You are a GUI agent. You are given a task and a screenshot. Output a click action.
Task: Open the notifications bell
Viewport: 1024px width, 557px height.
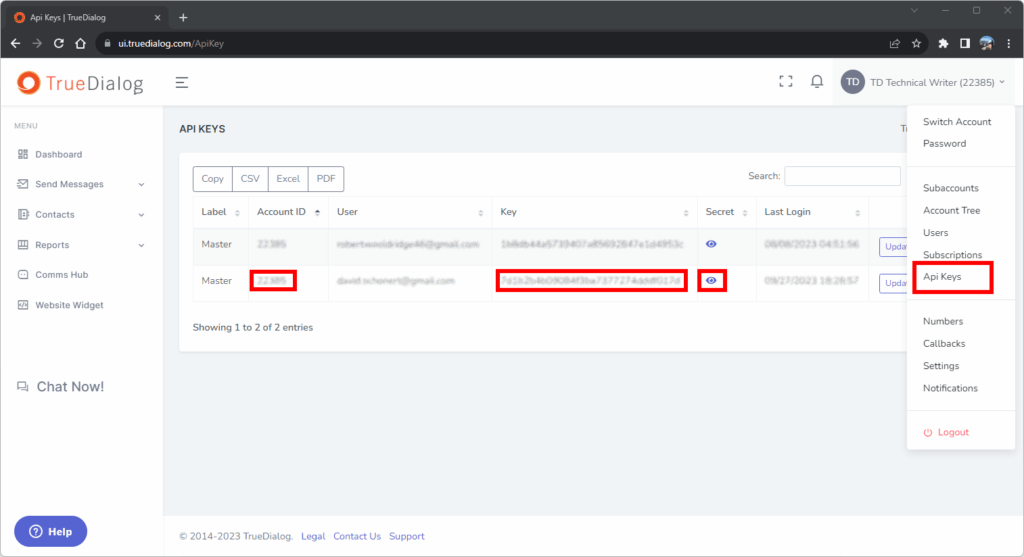(x=816, y=82)
